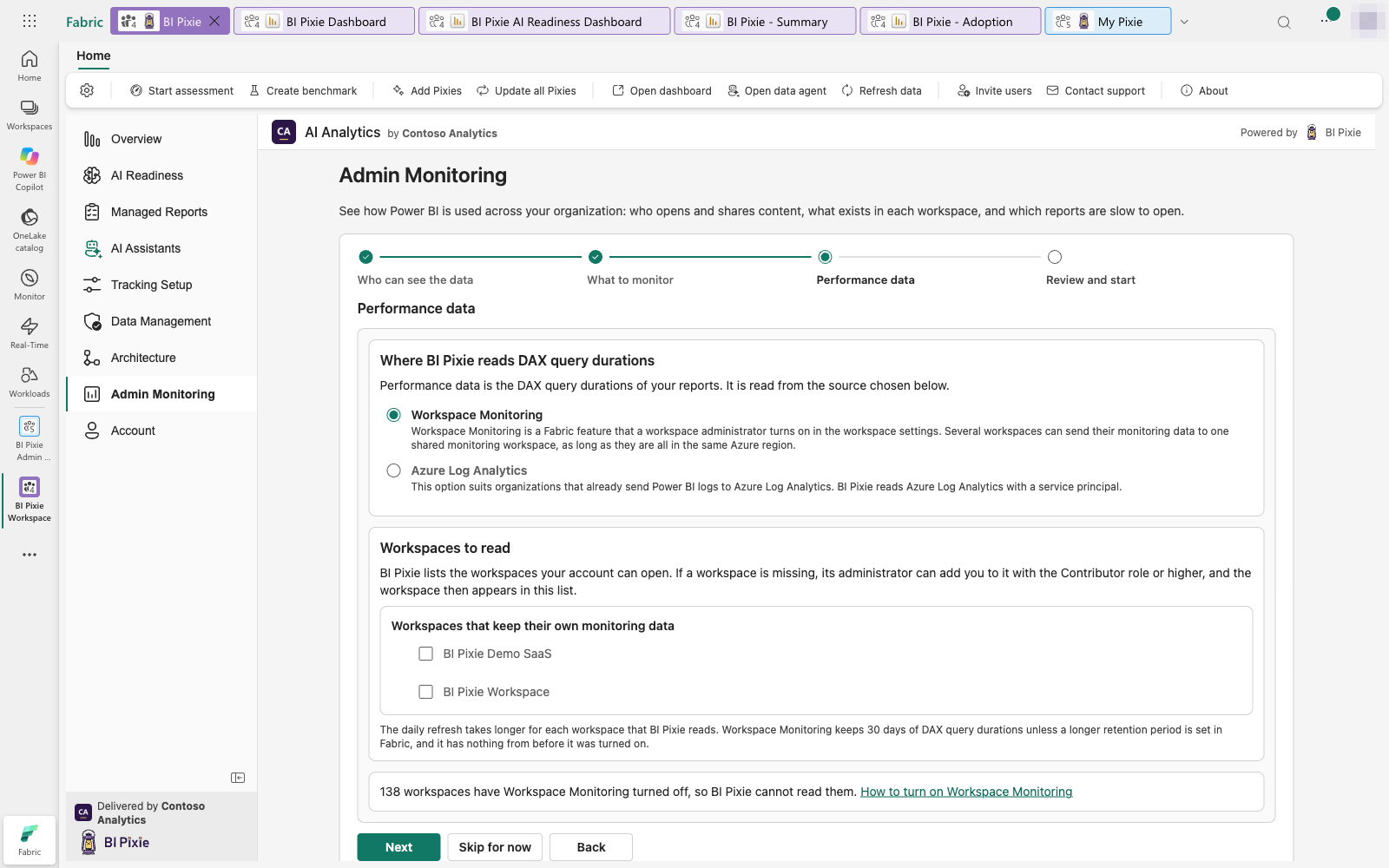Screen dimensions: 1389x868
Task: Switch to My Pixie tab
Action: [1108, 21]
